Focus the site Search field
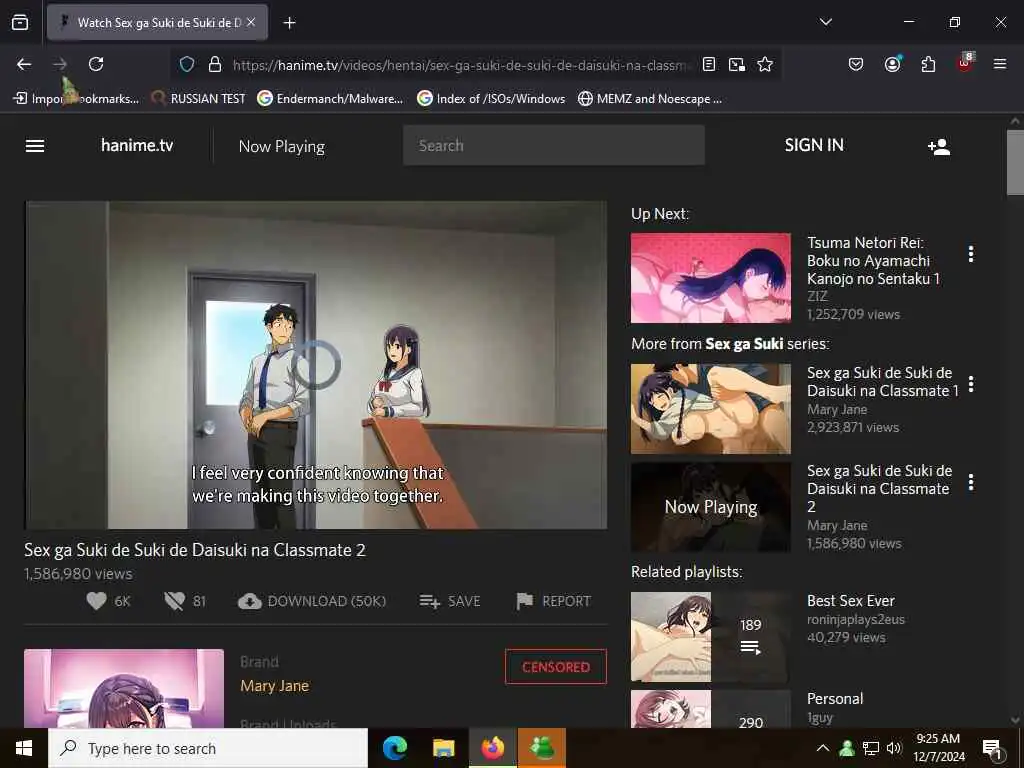The image size is (1024, 768). (x=554, y=145)
